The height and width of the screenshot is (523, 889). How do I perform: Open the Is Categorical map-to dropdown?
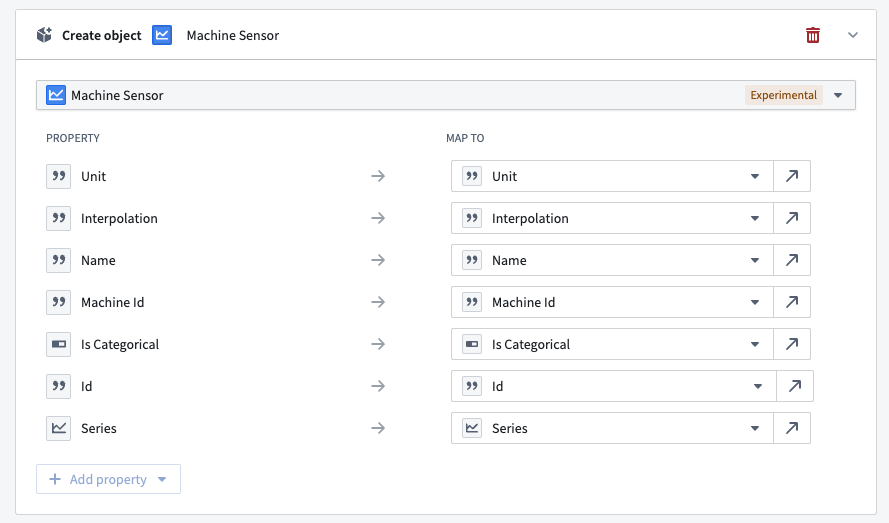[612, 344]
